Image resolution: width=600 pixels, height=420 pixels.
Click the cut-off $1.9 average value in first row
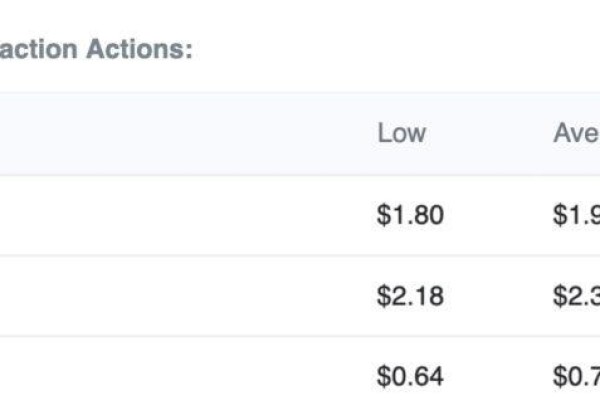click(575, 215)
